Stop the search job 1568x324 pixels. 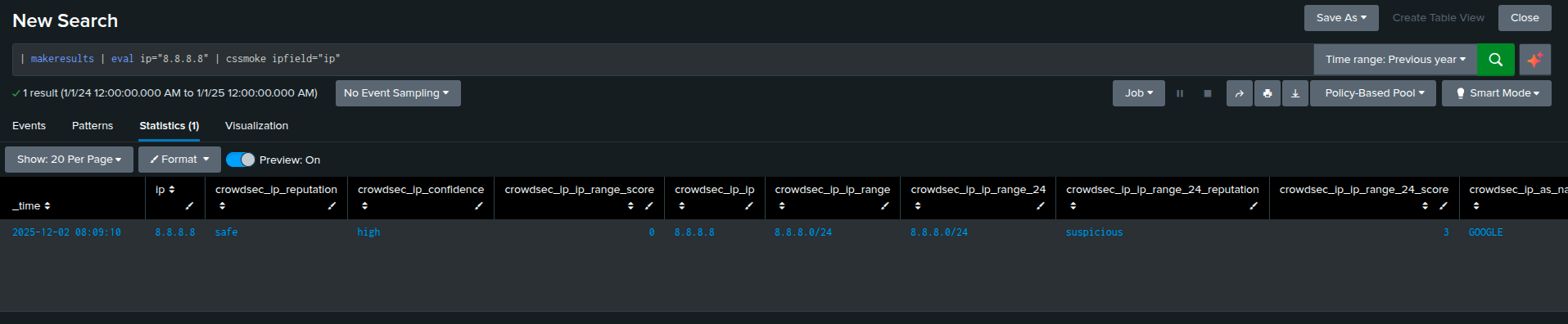click(x=1207, y=93)
